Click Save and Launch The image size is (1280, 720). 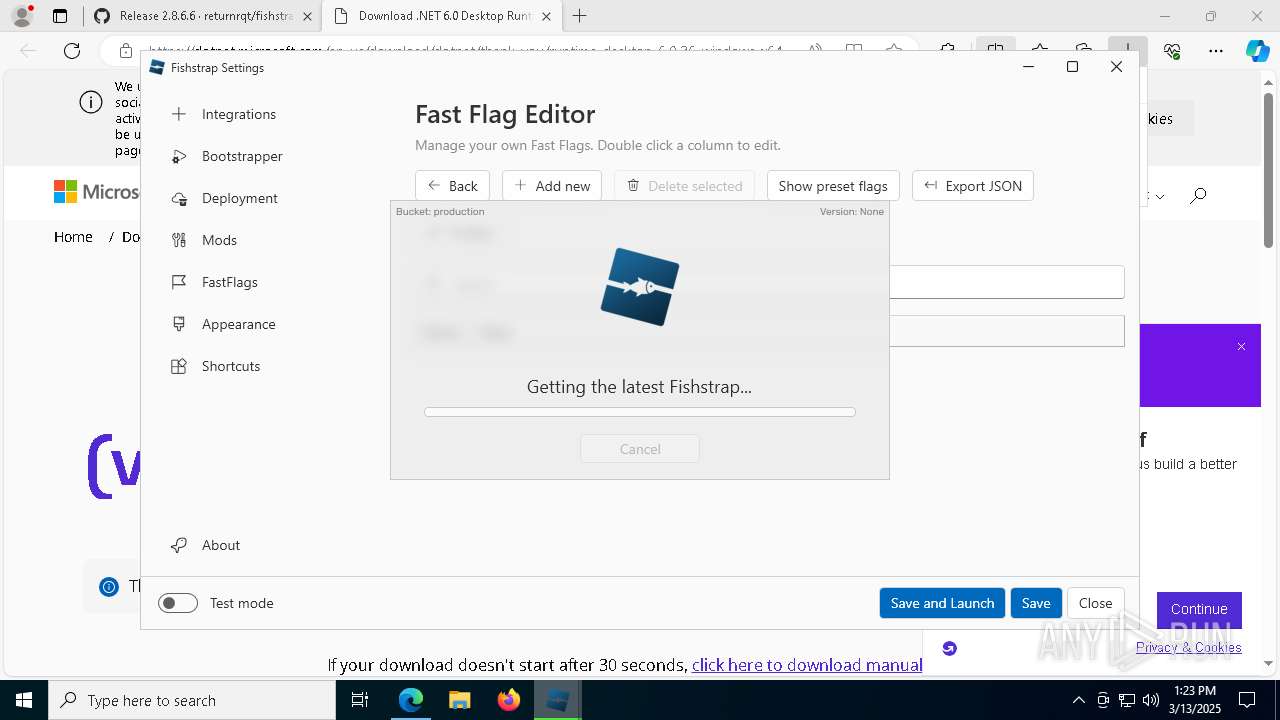tap(942, 603)
